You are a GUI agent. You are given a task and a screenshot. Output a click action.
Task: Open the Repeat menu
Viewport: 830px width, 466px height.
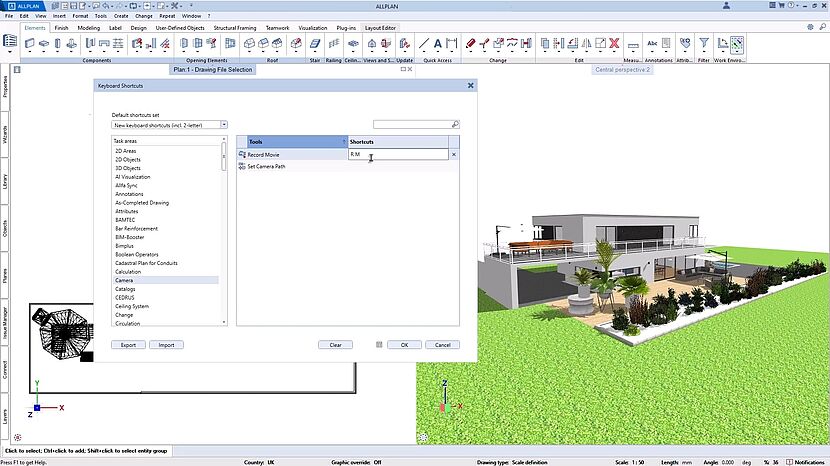(168, 16)
